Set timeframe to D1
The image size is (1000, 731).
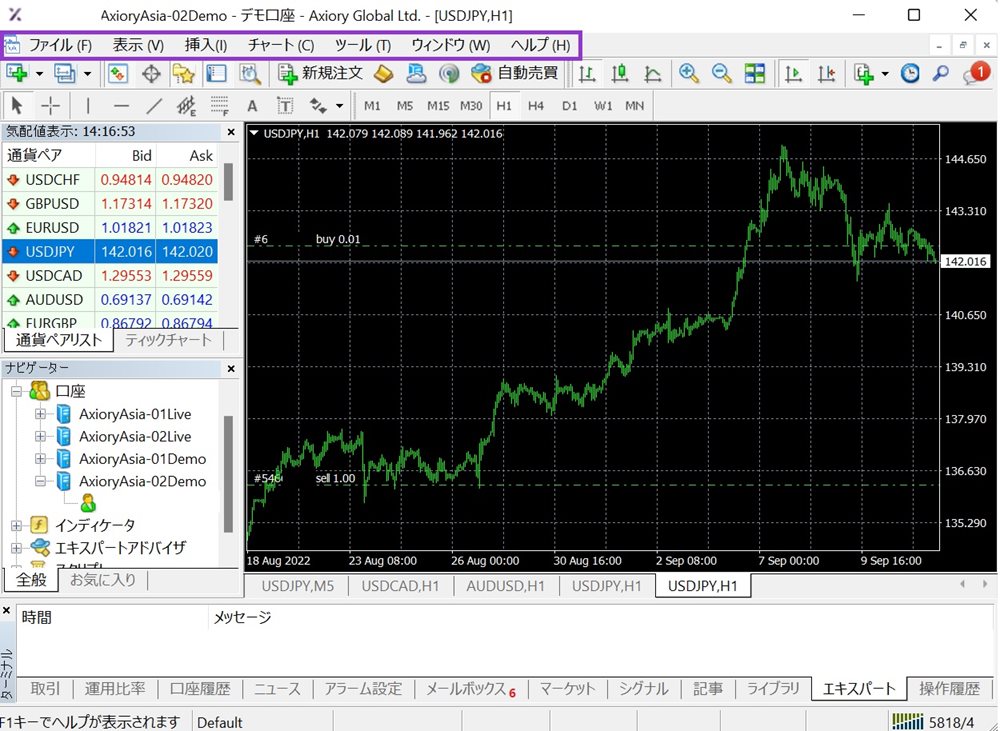click(570, 106)
